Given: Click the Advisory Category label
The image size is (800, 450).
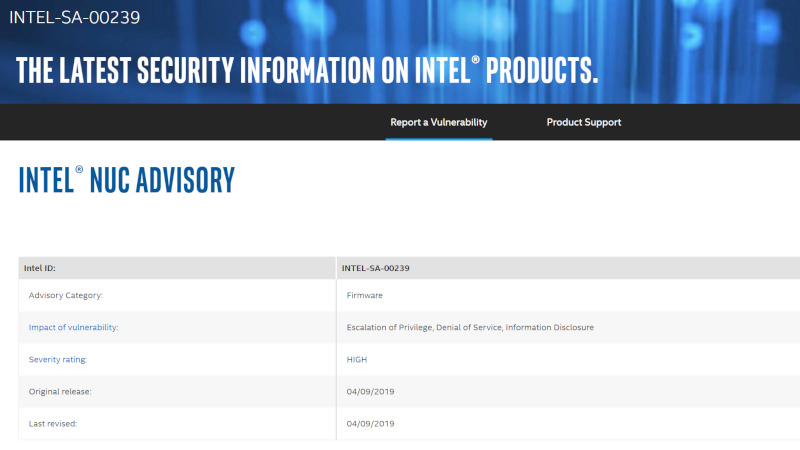Looking at the screenshot, I should point(66,295).
